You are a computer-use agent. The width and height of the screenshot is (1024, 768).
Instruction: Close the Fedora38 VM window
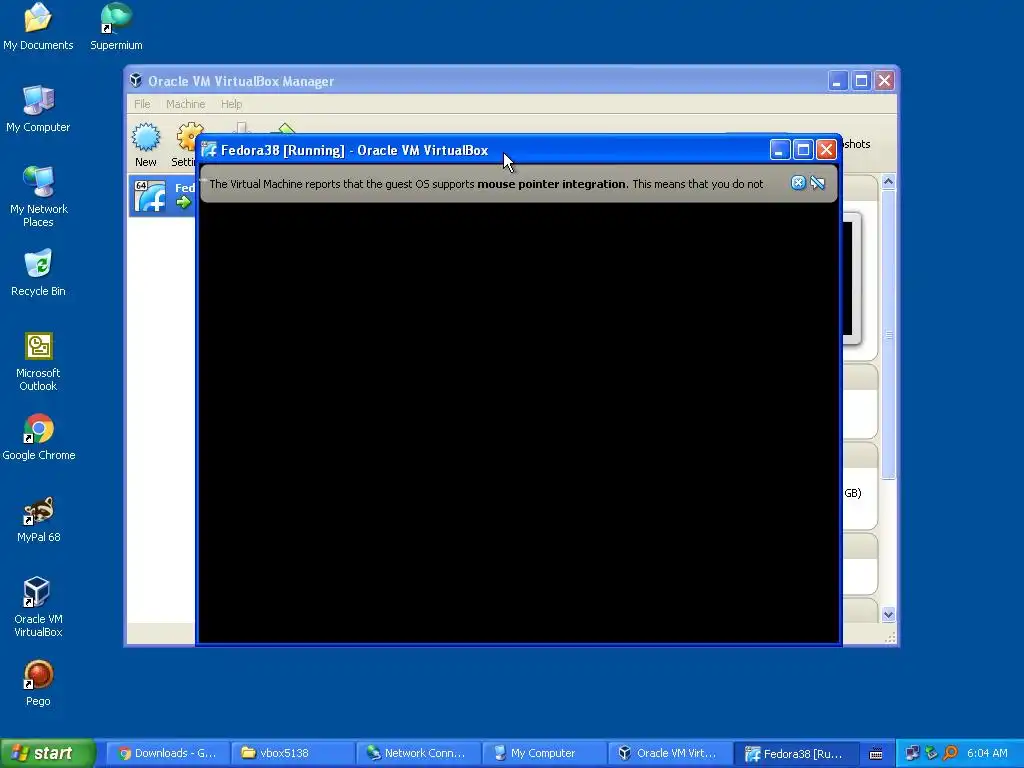[x=826, y=150]
